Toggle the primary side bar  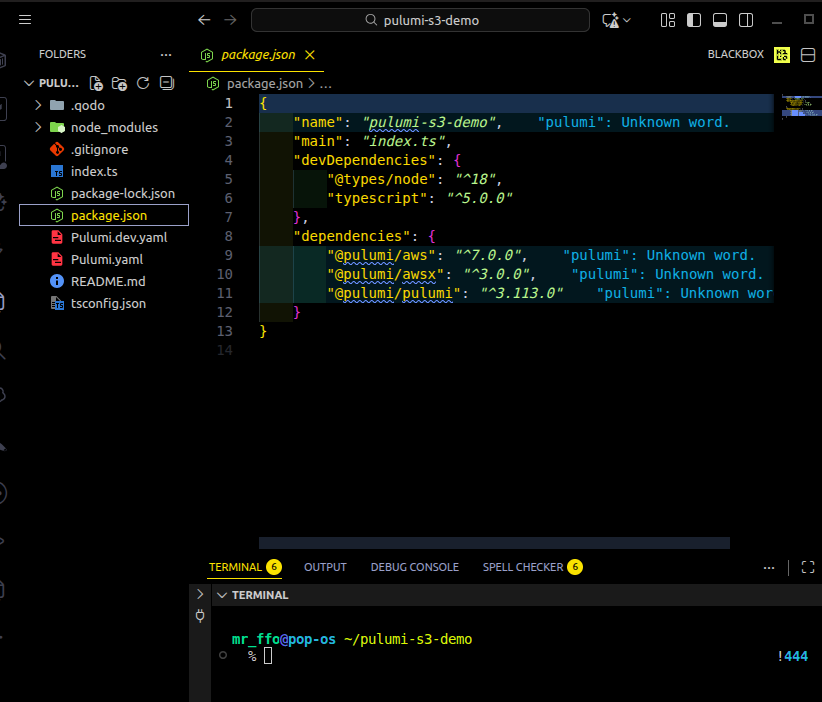(x=694, y=20)
